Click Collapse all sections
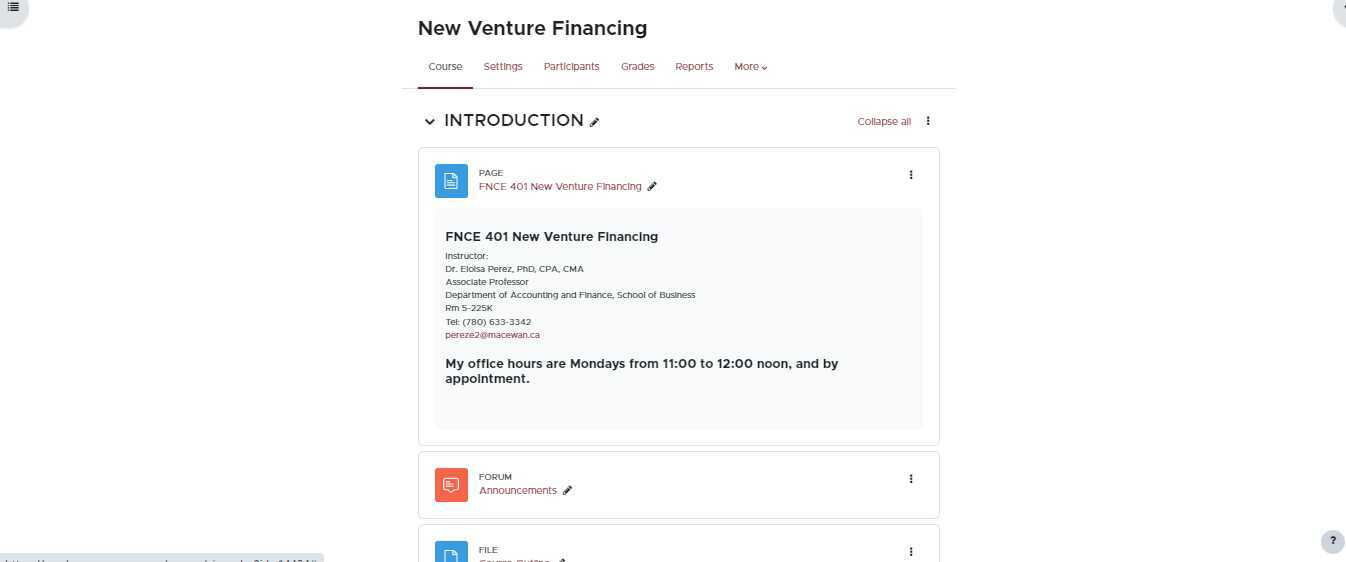 tap(883, 122)
